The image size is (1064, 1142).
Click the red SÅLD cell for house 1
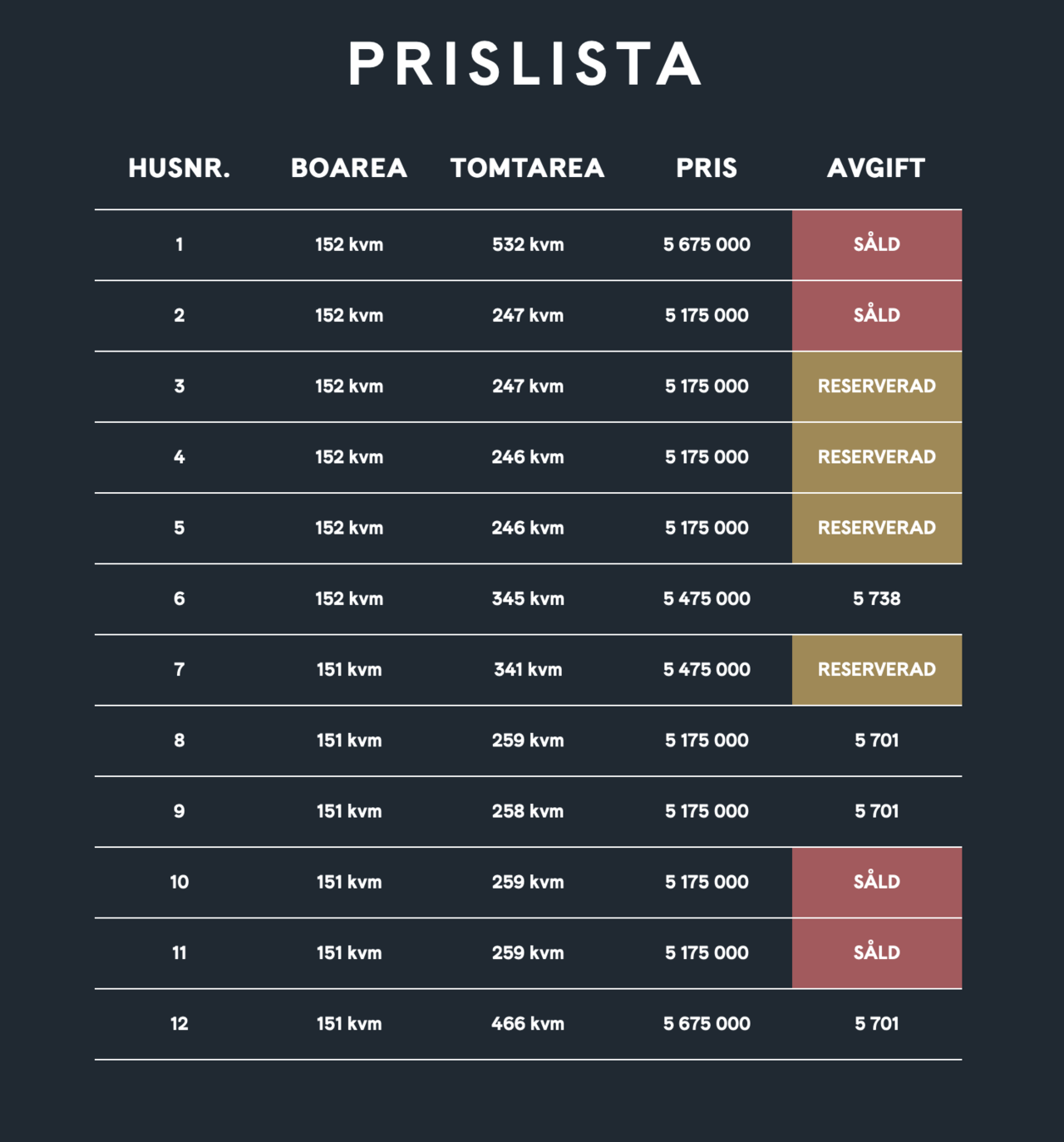[877, 245]
